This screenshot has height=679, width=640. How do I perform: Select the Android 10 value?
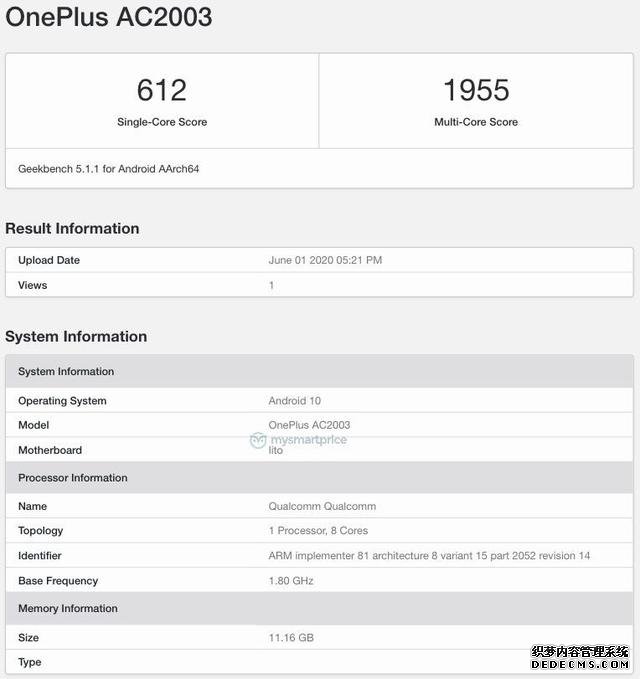294,401
